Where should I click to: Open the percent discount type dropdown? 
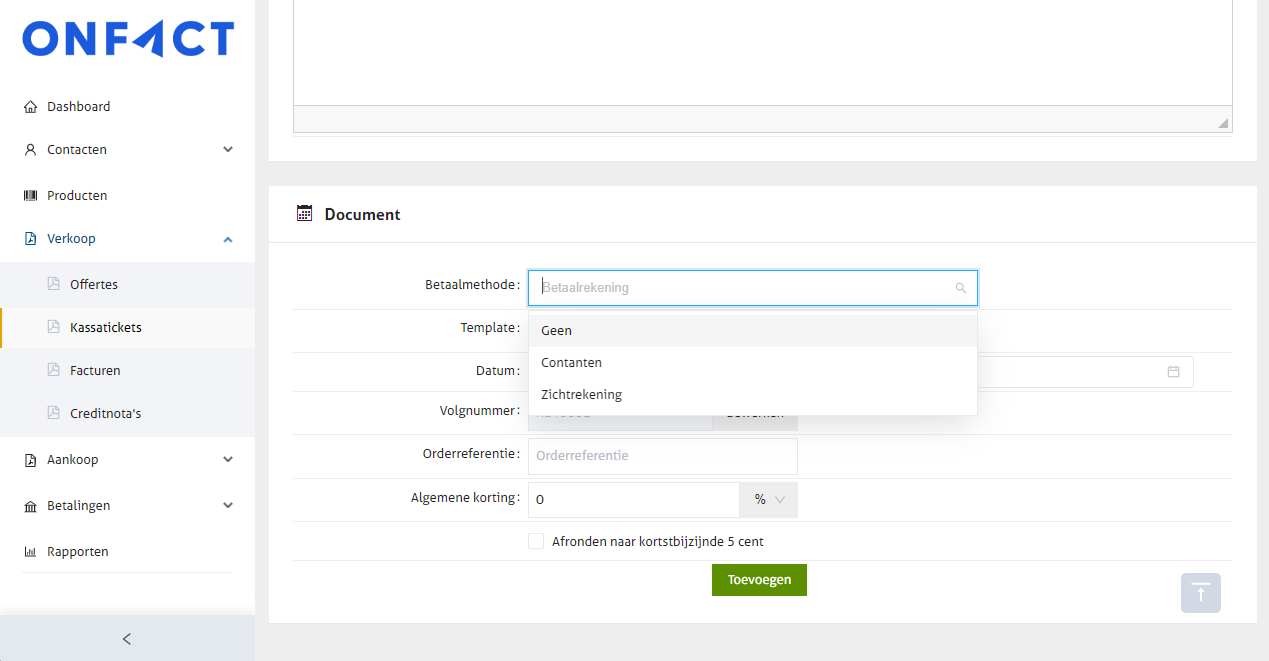(x=768, y=500)
